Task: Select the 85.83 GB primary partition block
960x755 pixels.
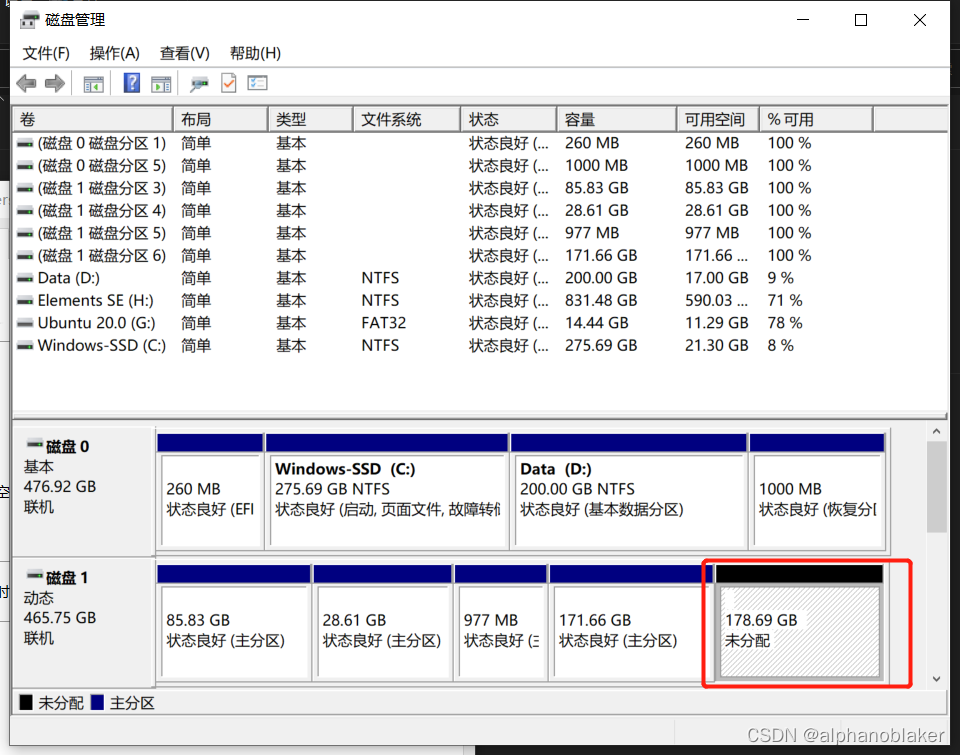Action: click(x=233, y=622)
